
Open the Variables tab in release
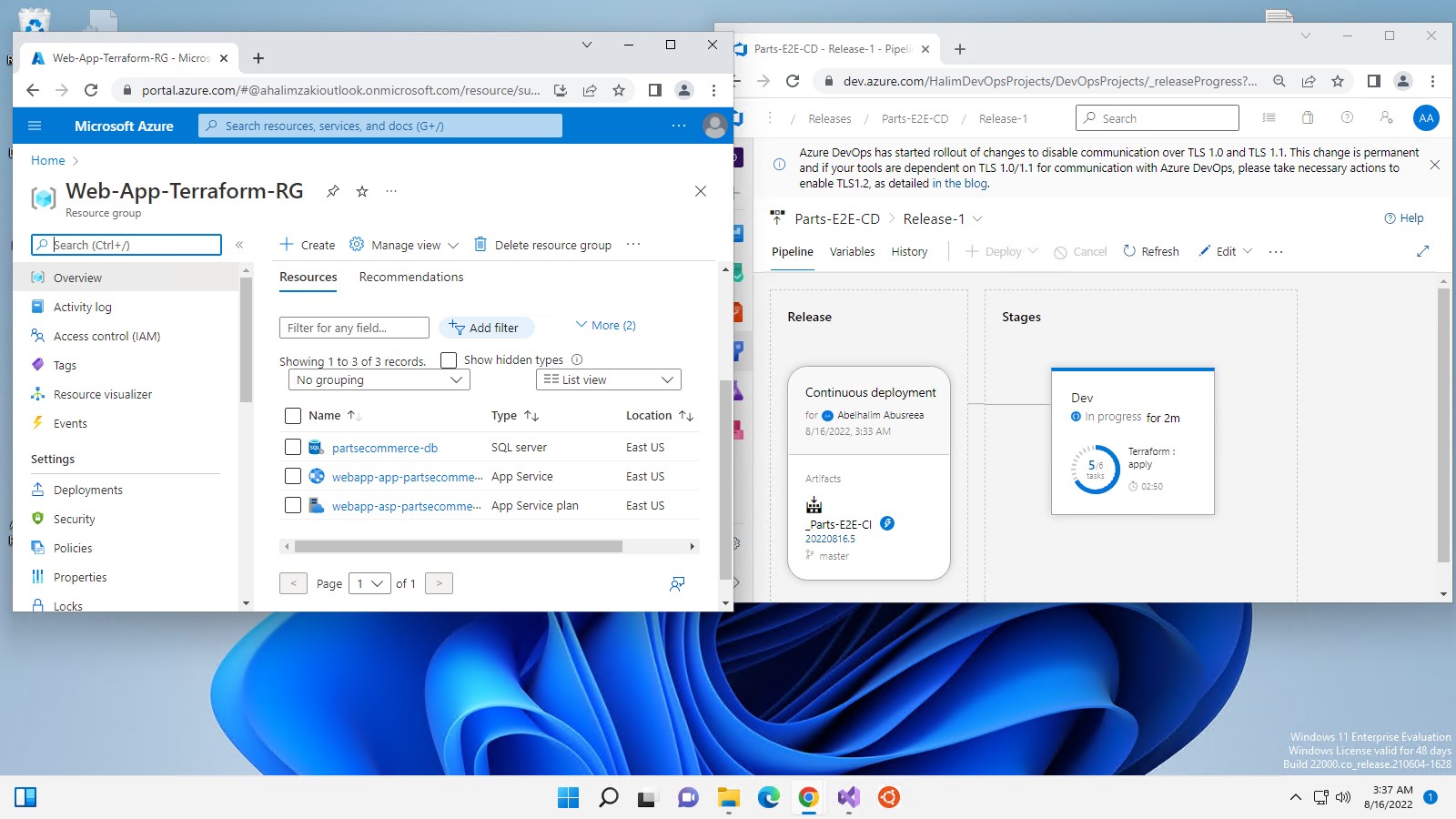pos(852,251)
